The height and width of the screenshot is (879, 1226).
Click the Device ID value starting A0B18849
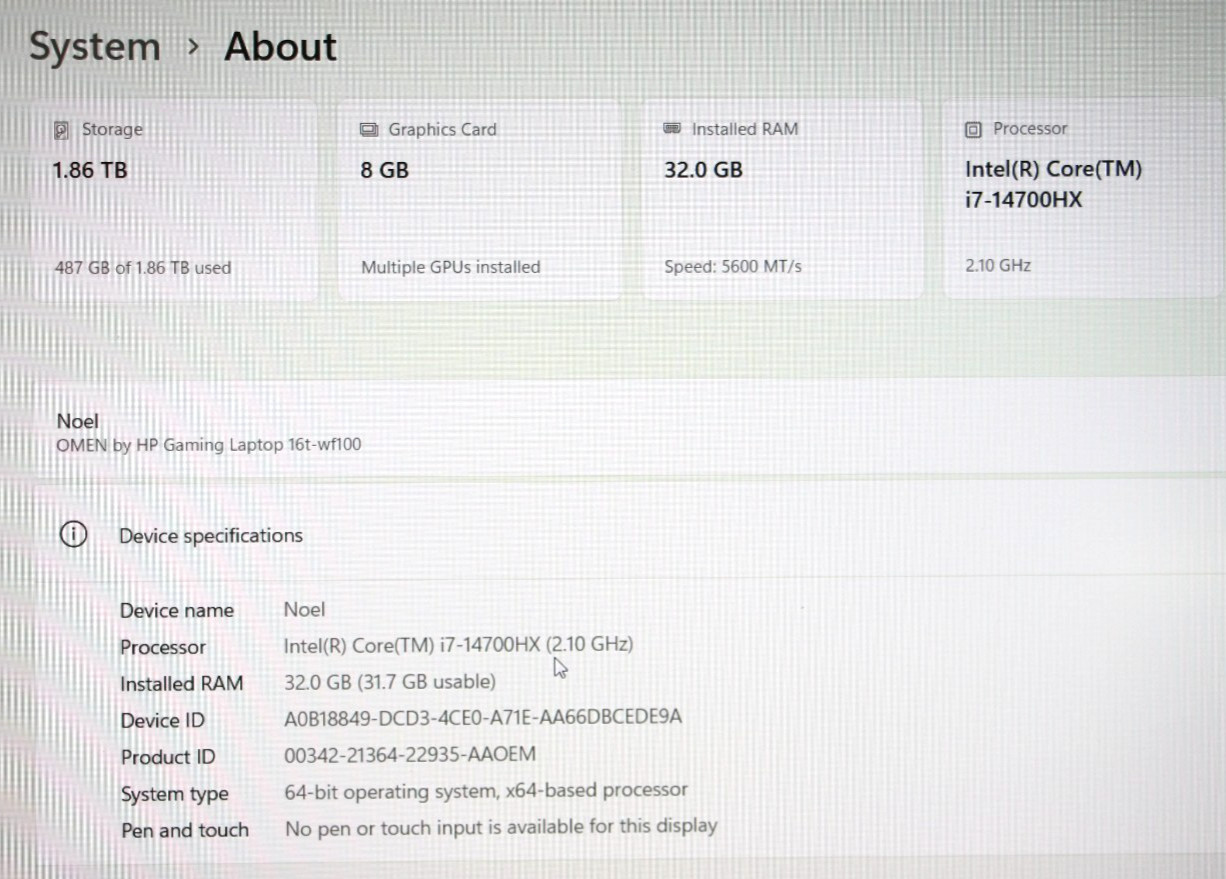[484, 717]
